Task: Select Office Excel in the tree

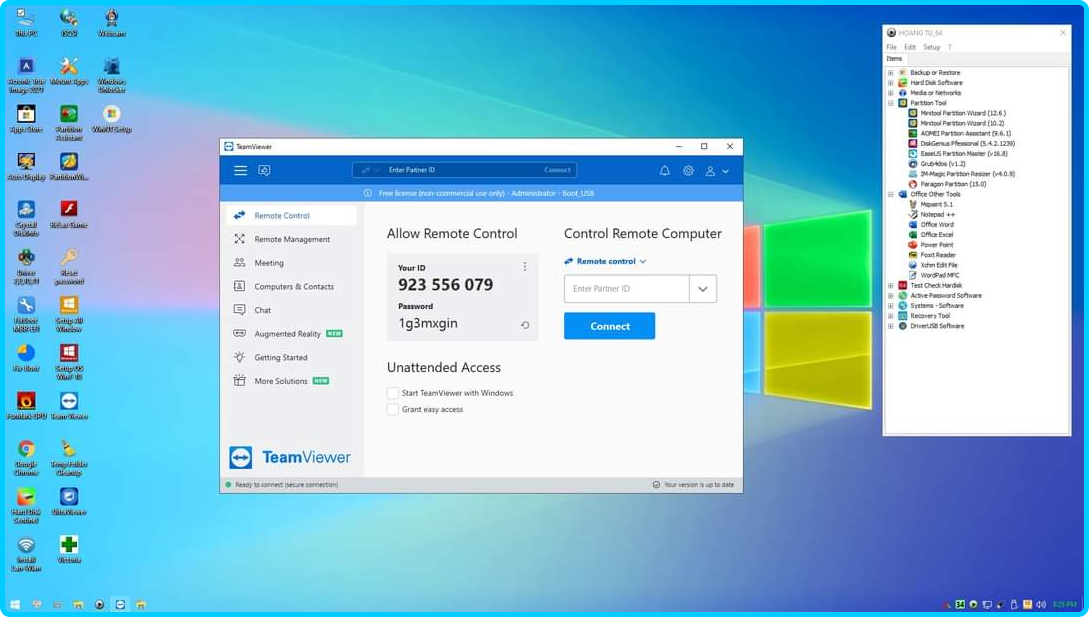Action: click(x=938, y=235)
